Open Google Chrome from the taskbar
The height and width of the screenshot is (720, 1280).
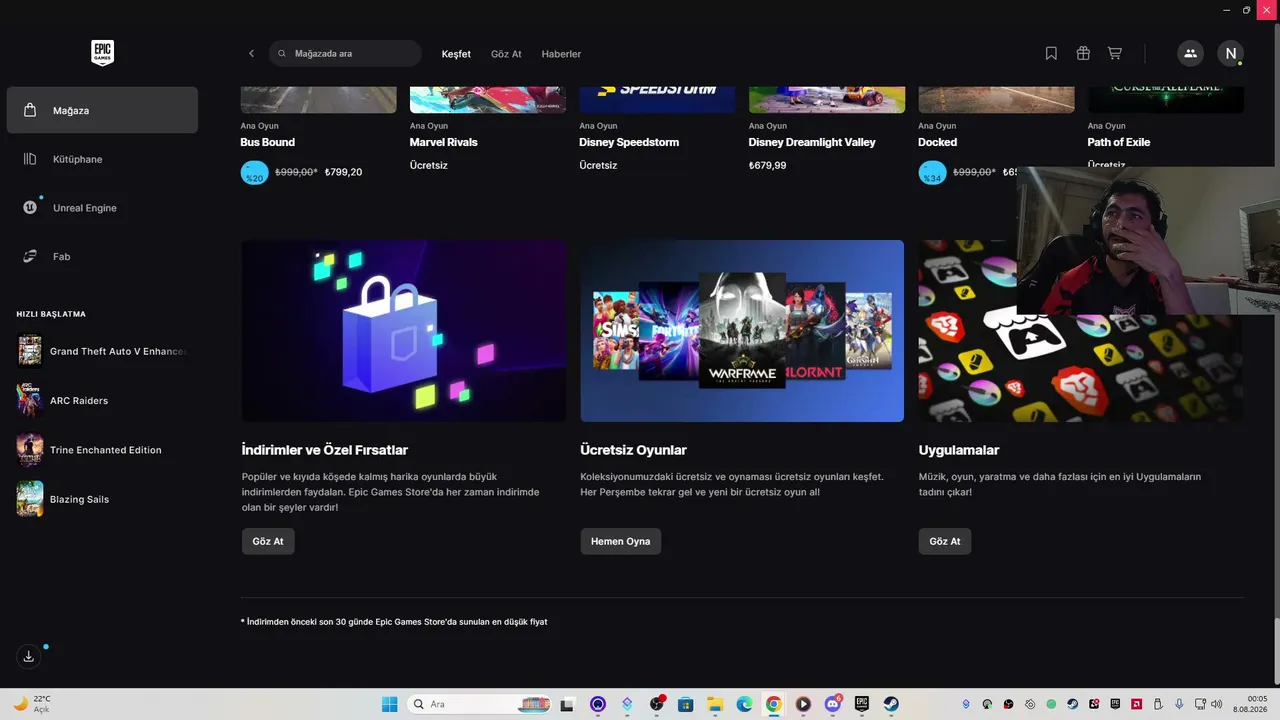[773, 704]
